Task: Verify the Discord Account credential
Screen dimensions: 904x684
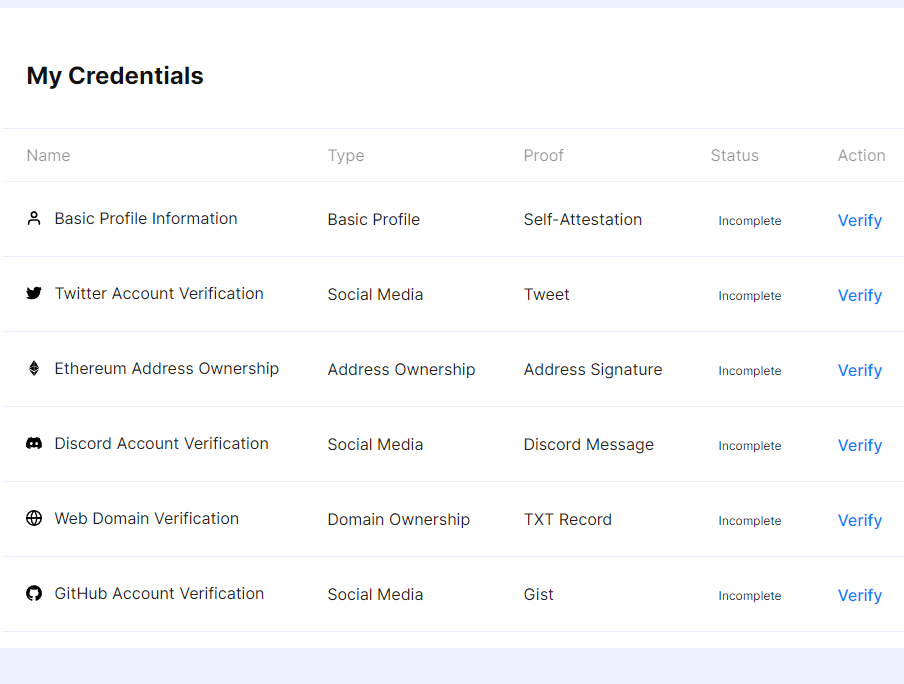Action: click(x=860, y=445)
